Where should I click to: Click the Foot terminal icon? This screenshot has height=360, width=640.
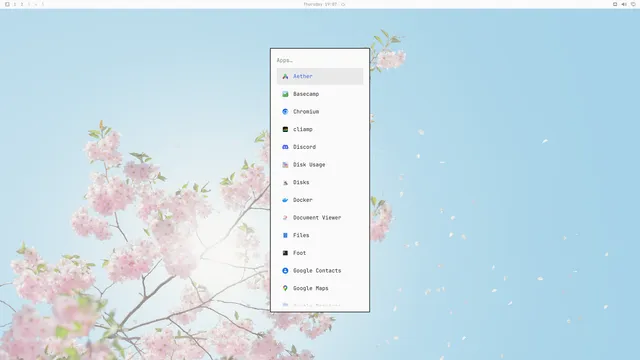[x=285, y=253]
